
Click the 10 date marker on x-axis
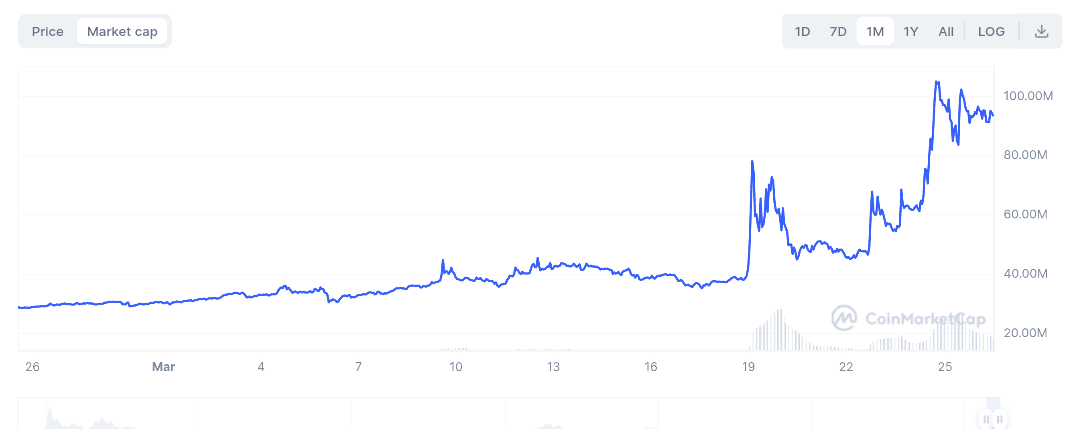[x=455, y=367]
